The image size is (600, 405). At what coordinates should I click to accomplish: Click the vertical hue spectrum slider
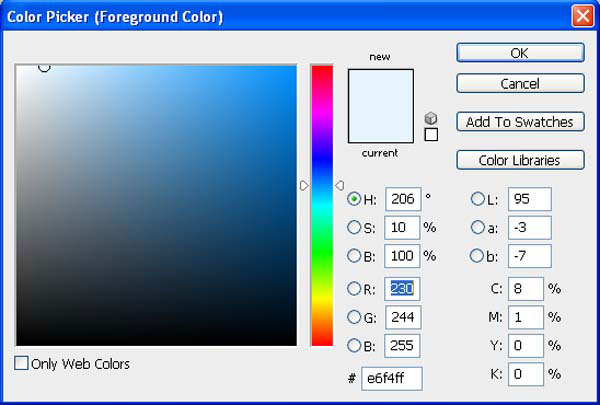[x=321, y=205]
